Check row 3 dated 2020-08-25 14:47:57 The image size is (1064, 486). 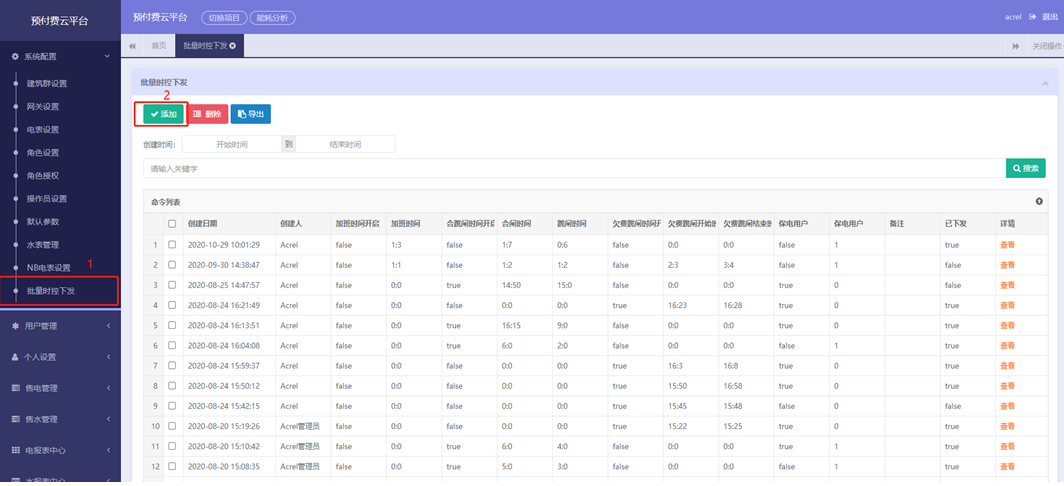click(172, 285)
